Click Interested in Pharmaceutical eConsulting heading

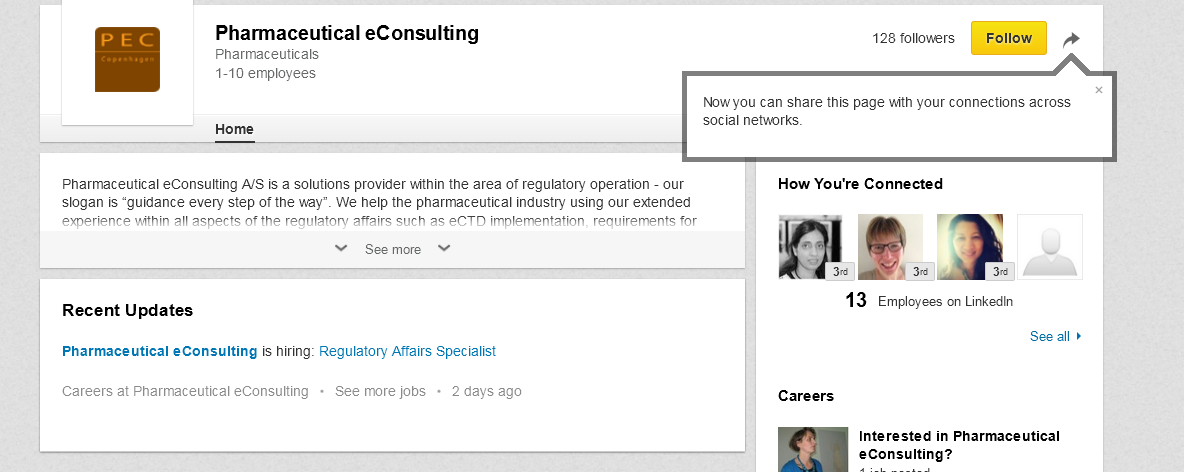[959, 445]
